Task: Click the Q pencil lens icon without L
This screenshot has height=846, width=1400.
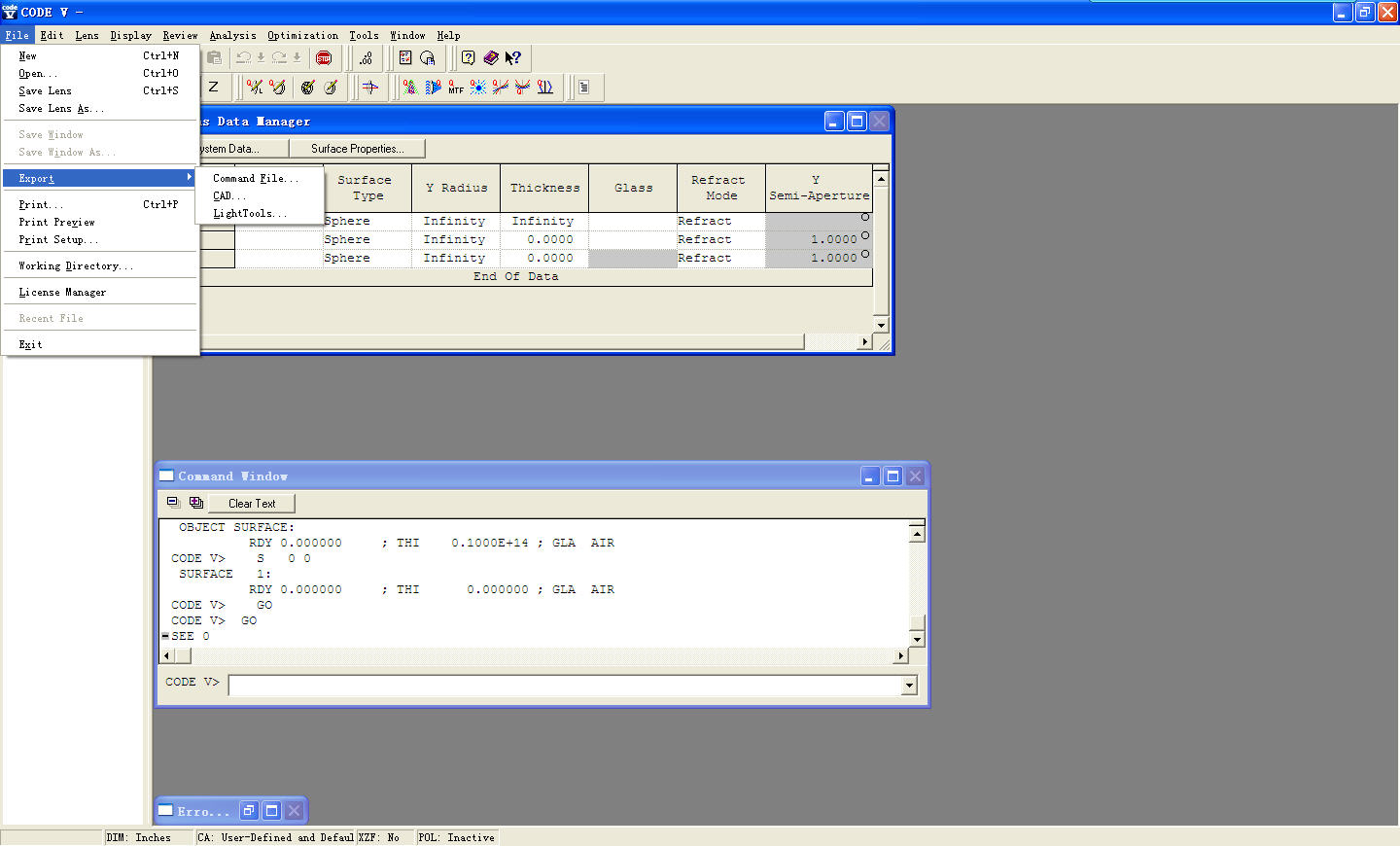Action: coord(278,88)
